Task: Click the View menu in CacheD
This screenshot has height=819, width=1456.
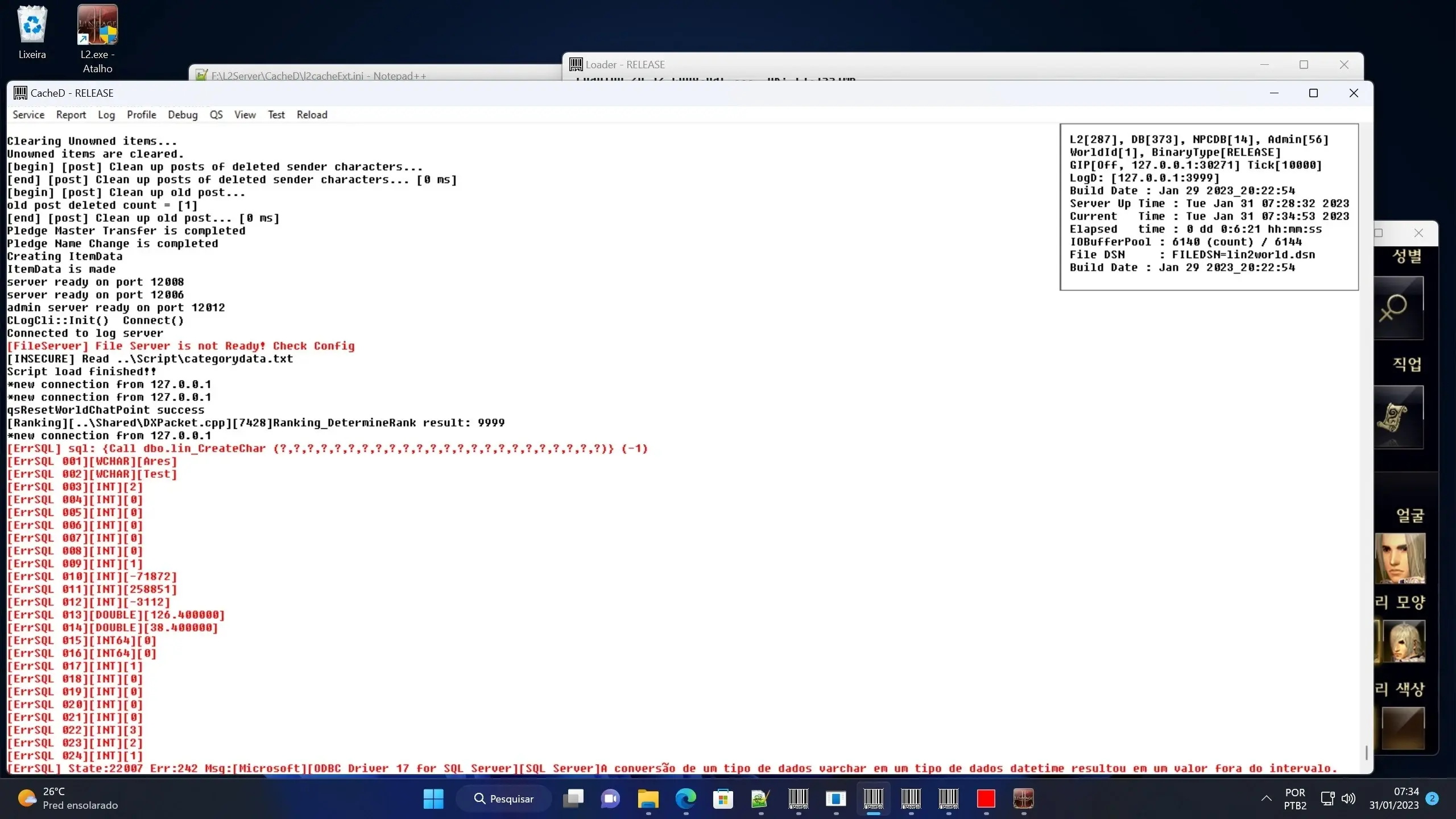Action: pos(244,114)
